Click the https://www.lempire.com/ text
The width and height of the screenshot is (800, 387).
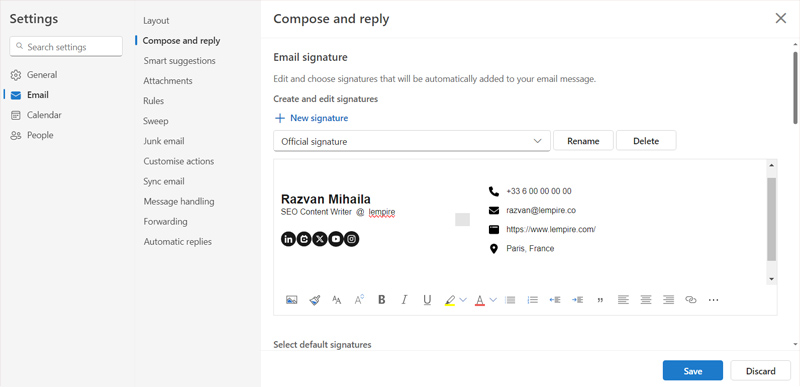coord(551,229)
